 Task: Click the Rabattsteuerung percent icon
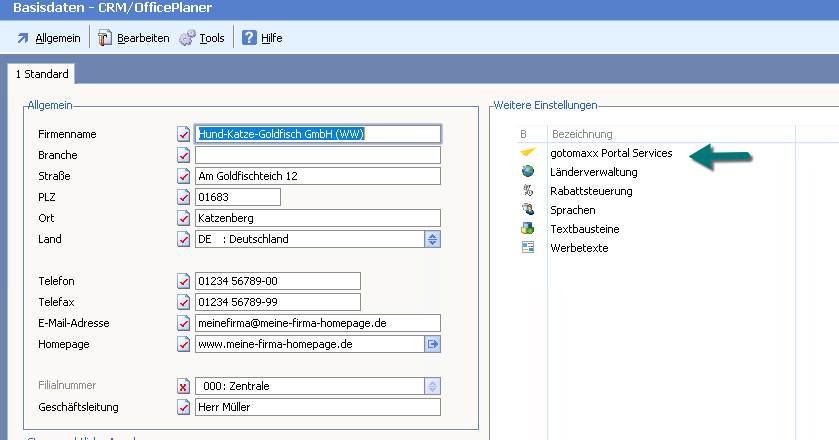click(x=528, y=191)
